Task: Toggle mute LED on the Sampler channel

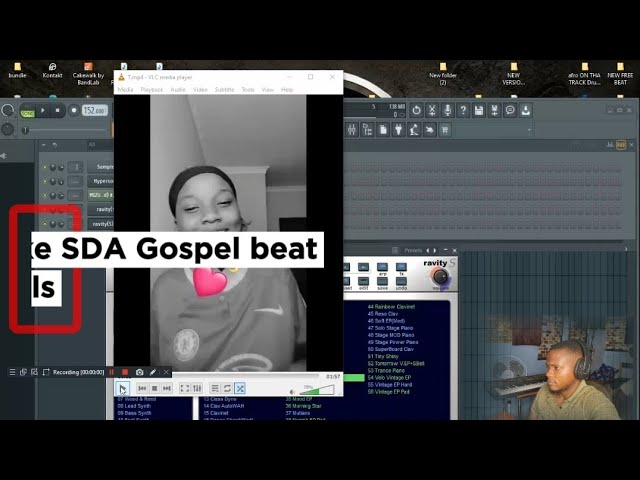Action: [45, 167]
